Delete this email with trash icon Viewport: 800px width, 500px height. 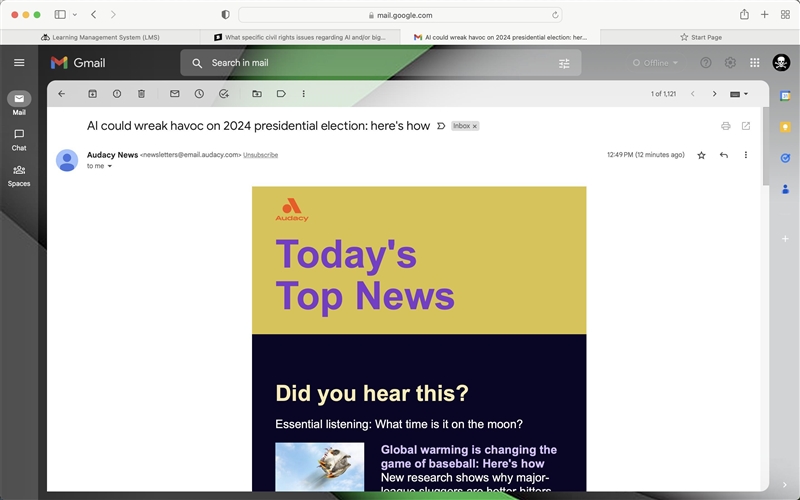pyautogui.click(x=141, y=94)
